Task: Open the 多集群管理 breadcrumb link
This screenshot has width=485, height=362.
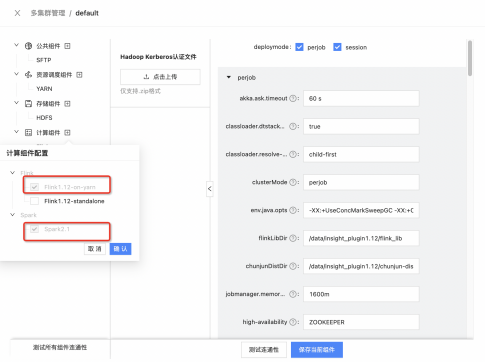Action: [48, 13]
